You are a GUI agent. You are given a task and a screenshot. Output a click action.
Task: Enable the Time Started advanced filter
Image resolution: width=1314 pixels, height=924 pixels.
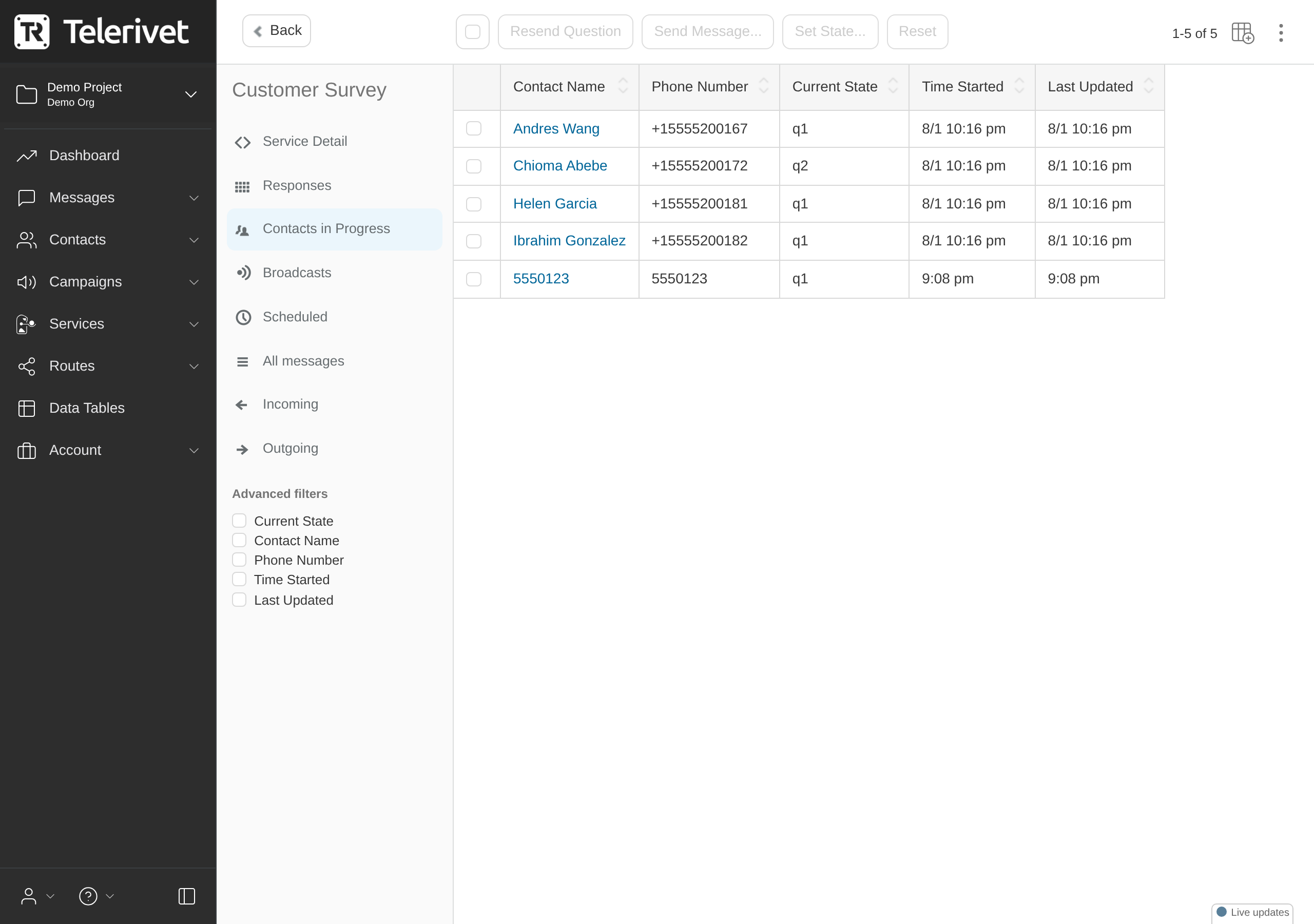(x=239, y=580)
